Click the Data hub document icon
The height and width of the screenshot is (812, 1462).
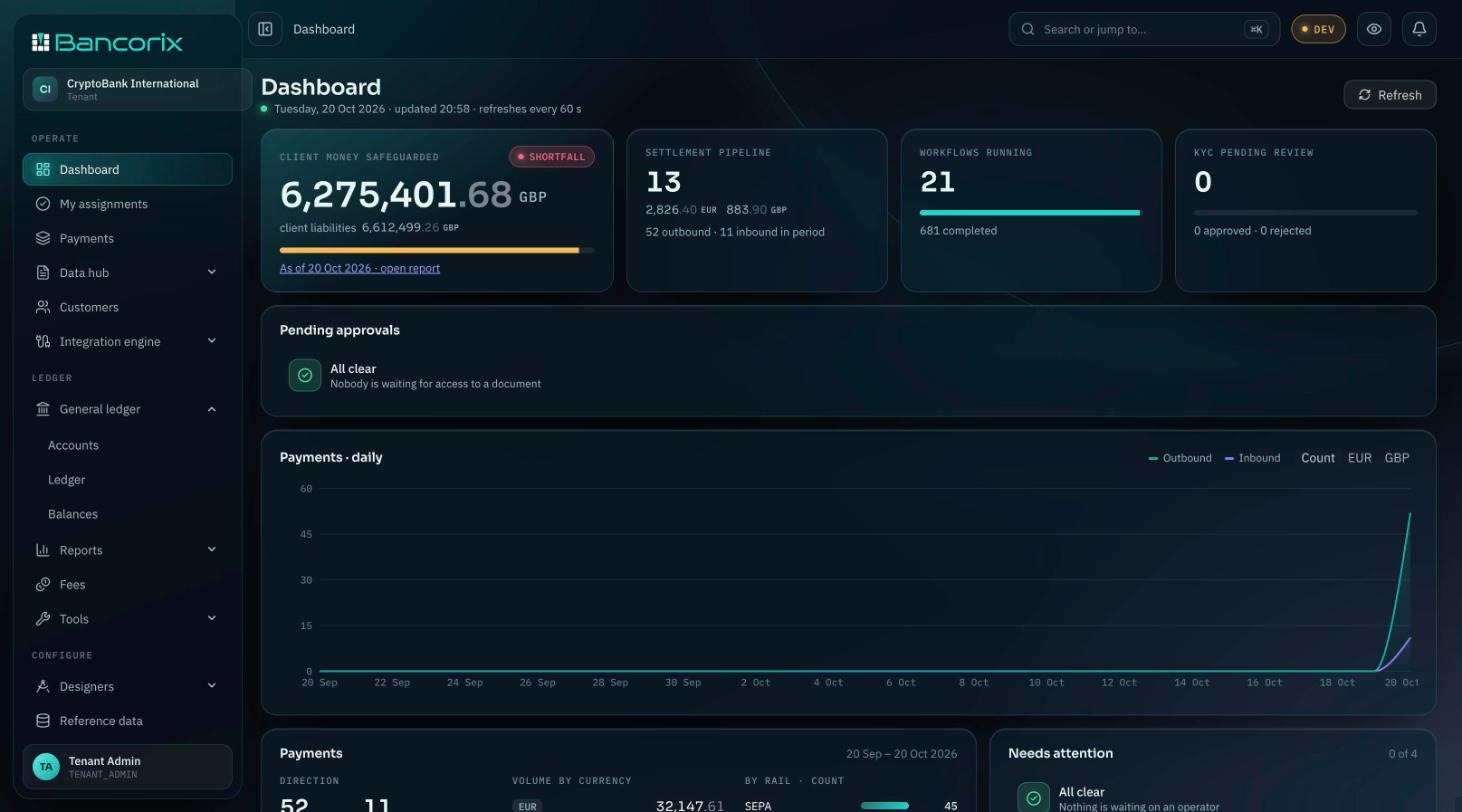pyautogui.click(x=43, y=273)
